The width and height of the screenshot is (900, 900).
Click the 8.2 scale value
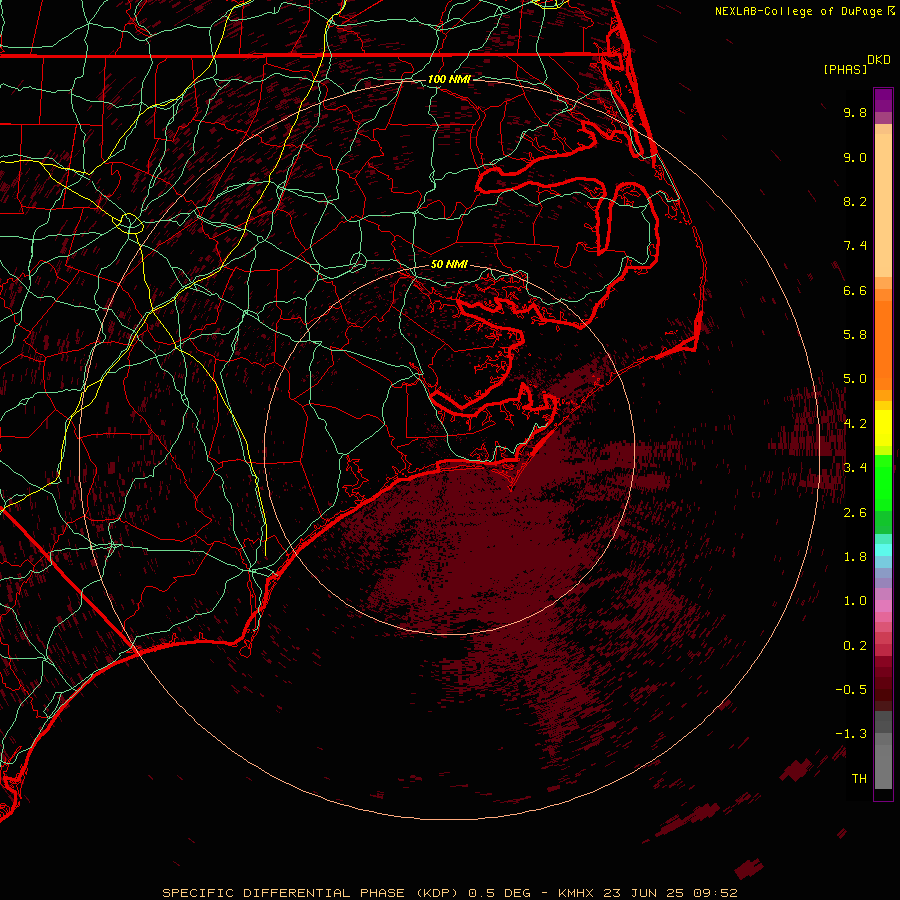click(855, 201)
